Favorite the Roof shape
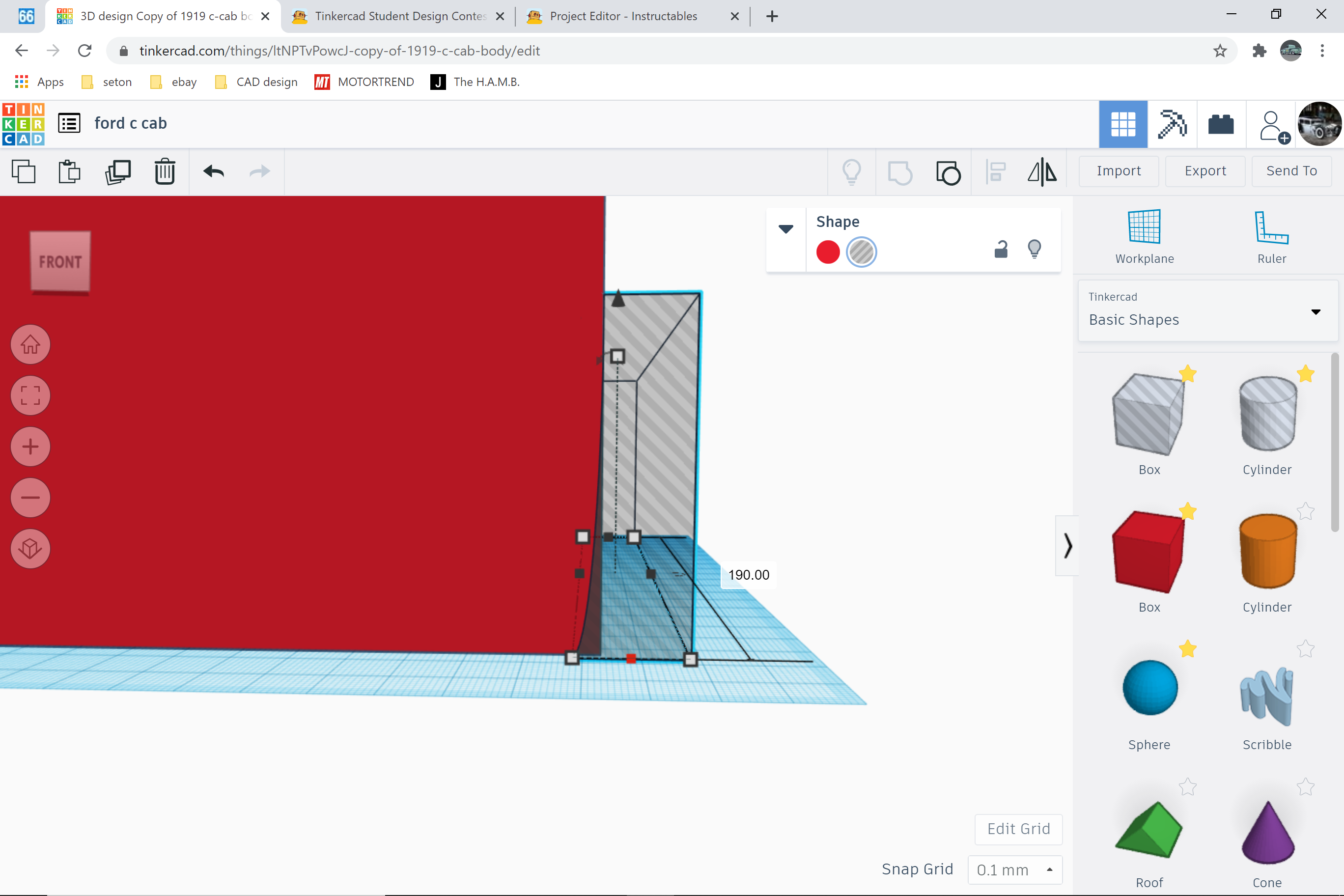1344x896 pixels. coord(1187,787)
